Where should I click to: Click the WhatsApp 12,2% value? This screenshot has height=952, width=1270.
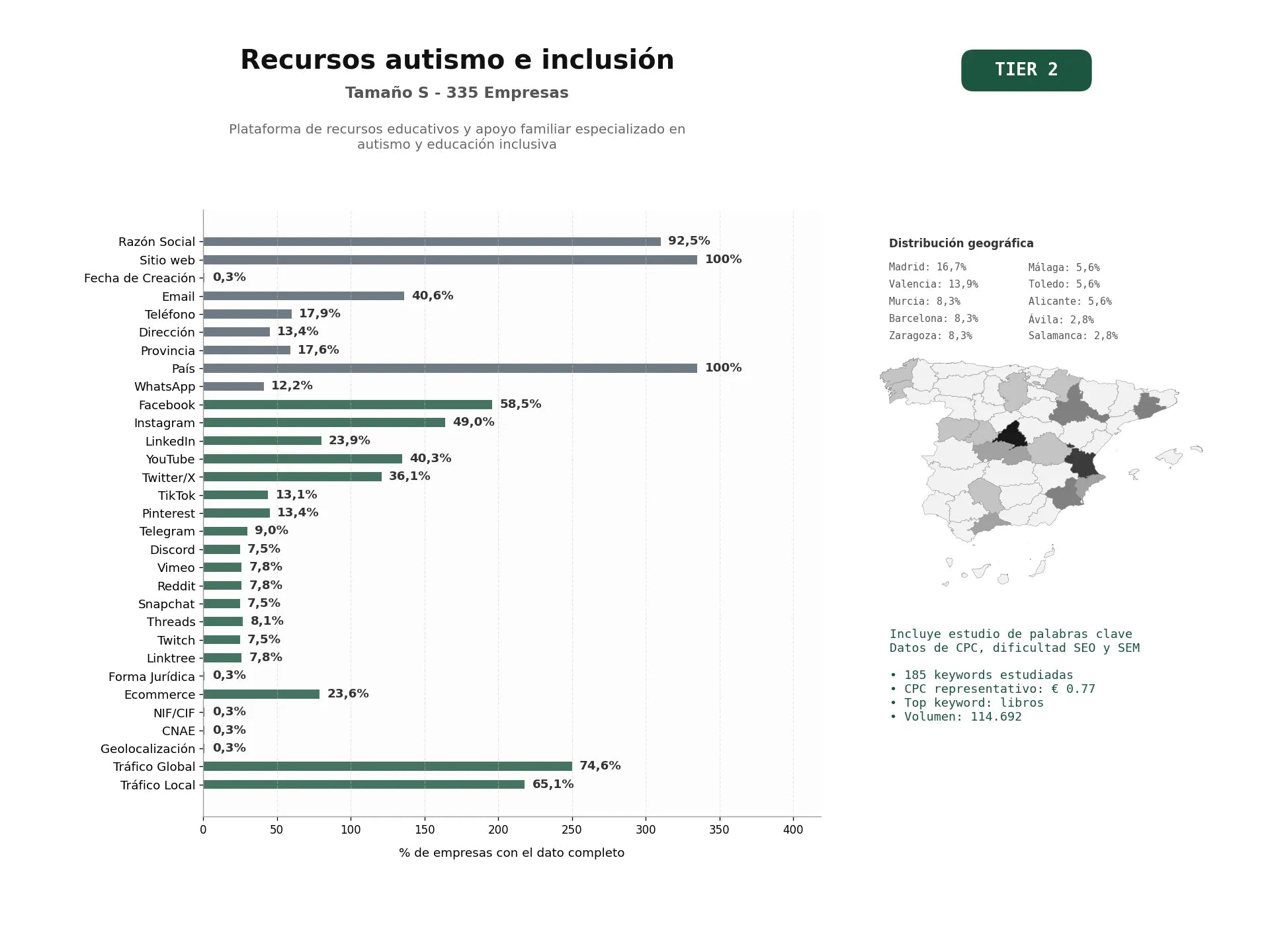click(x=292, y=385)
